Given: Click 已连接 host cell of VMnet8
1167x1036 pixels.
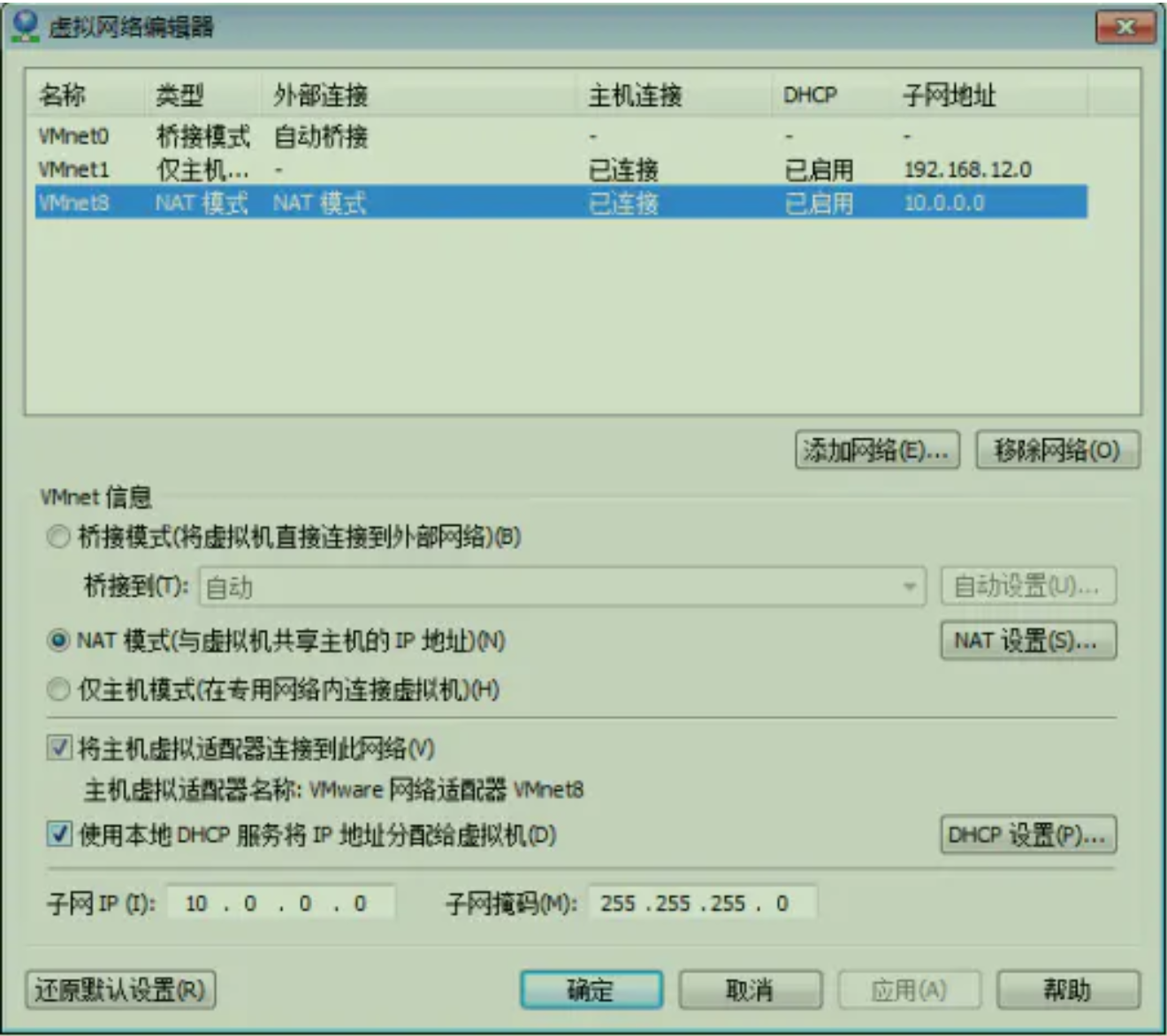Looking at the screenshot, I should pyautogui.click(x=623, y=202).
